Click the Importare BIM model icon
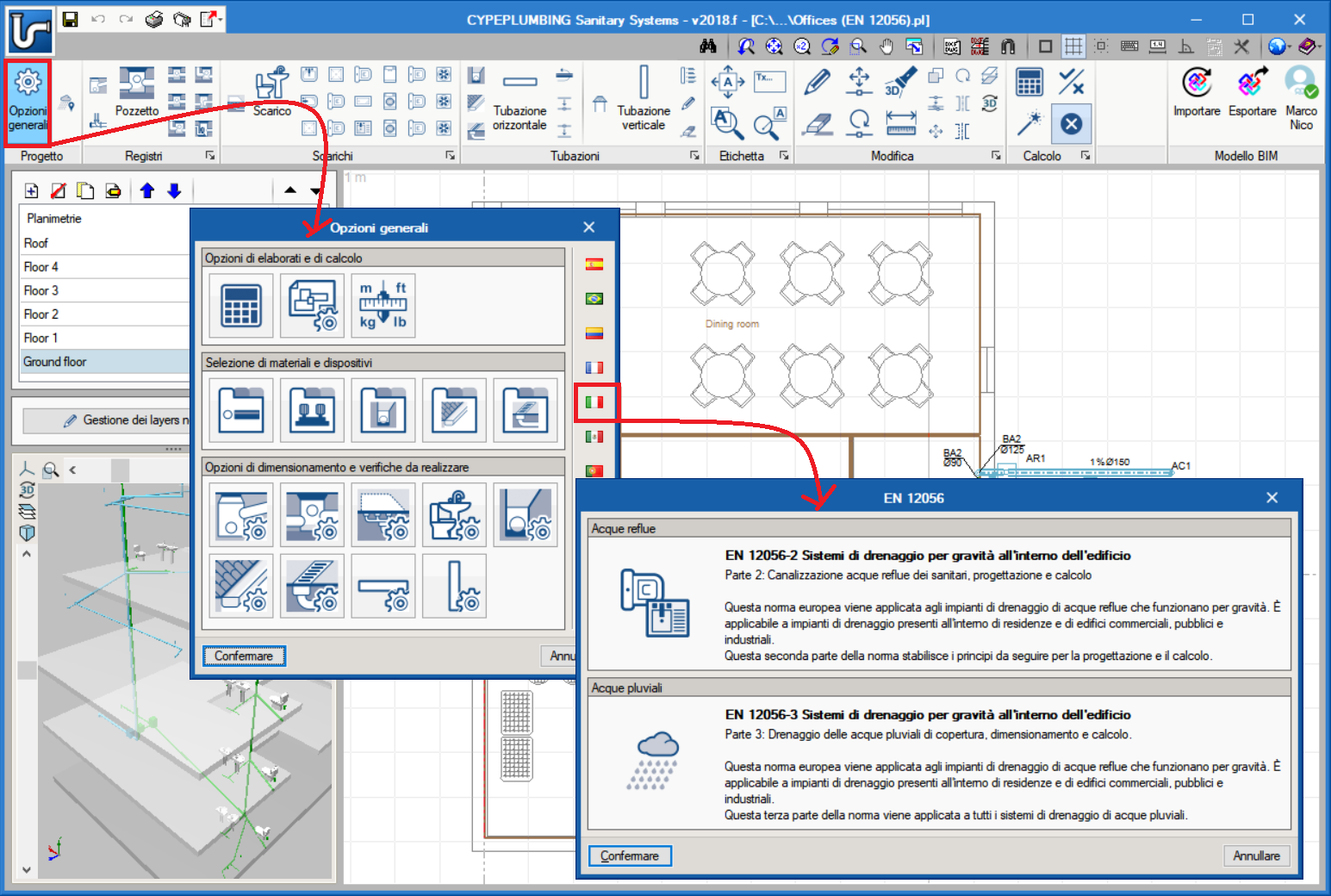 [1197, 93]
